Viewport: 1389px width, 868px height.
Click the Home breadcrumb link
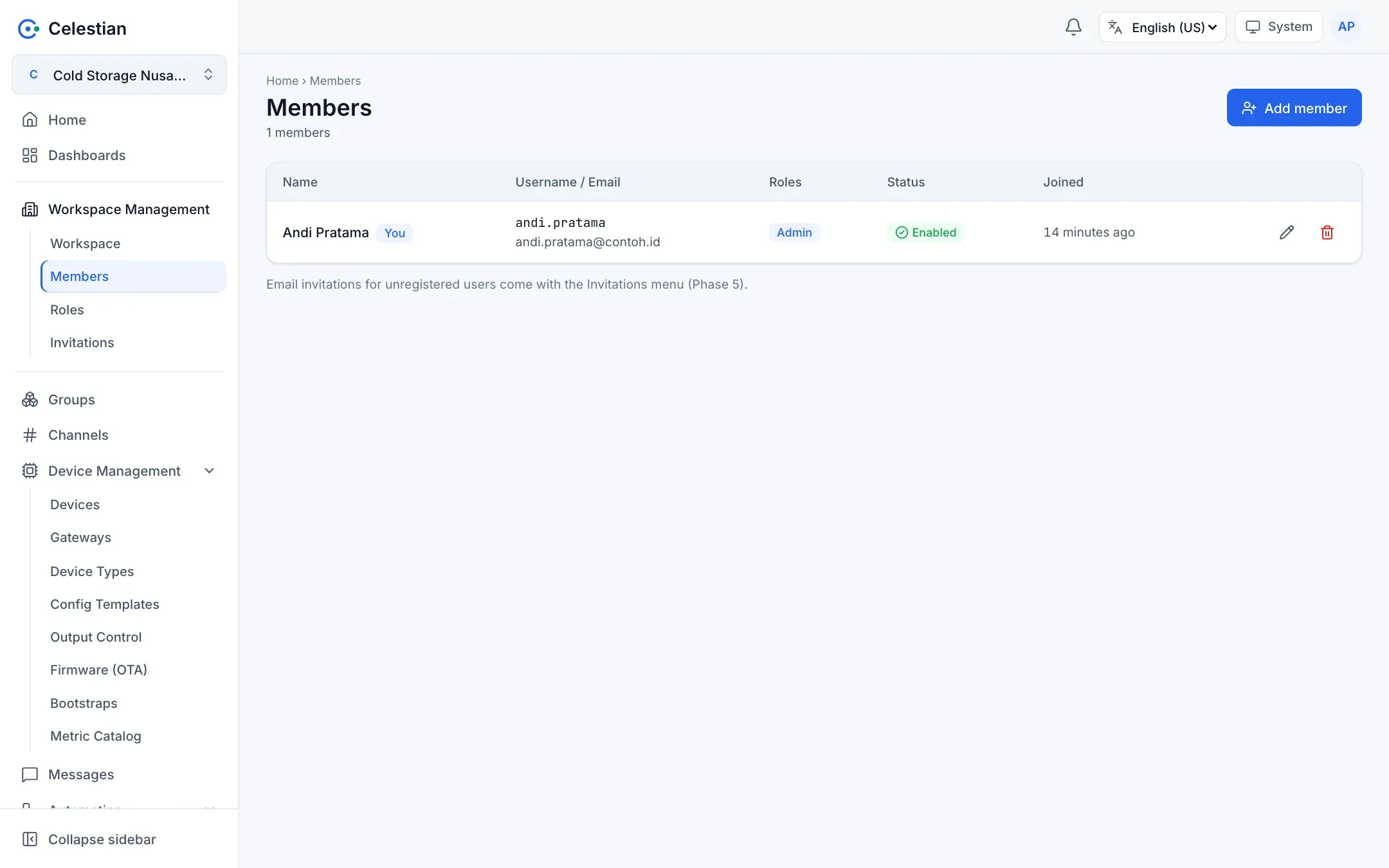[282, 81]
